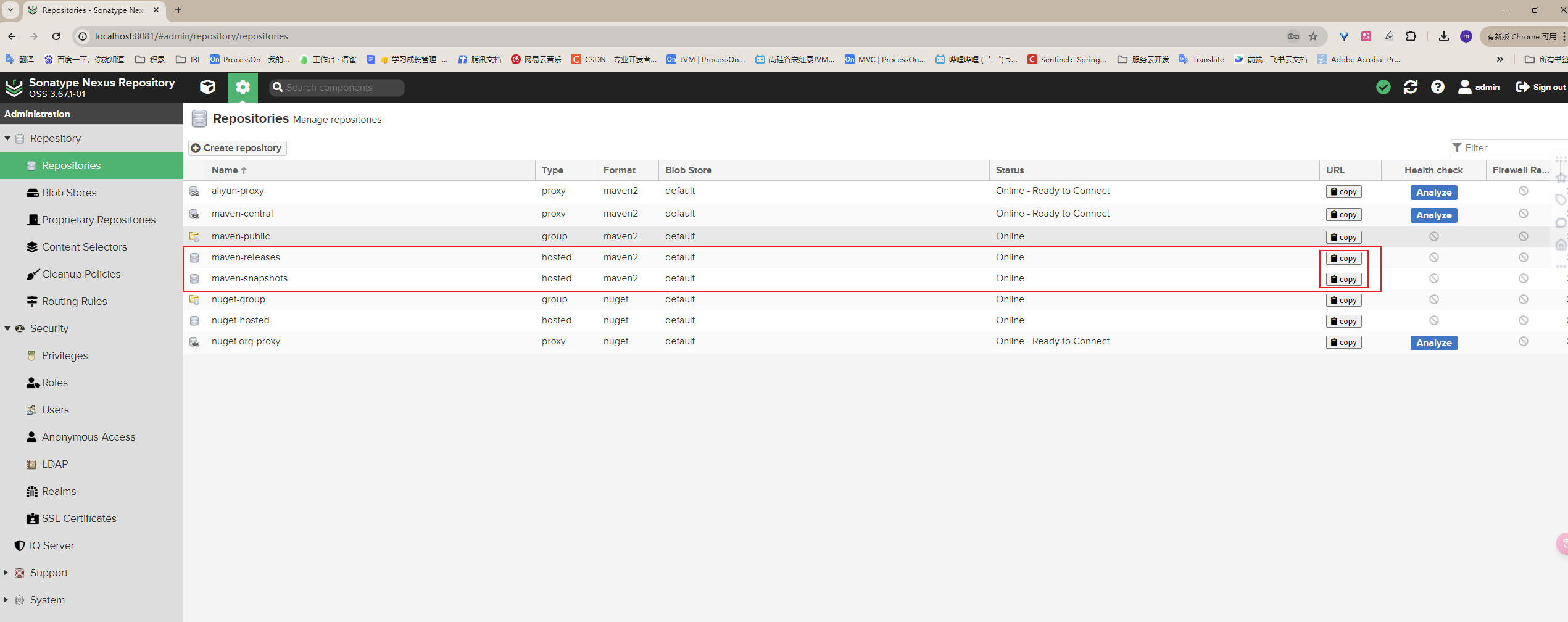Collapse the Security tree section

click(x=7, y=328)
